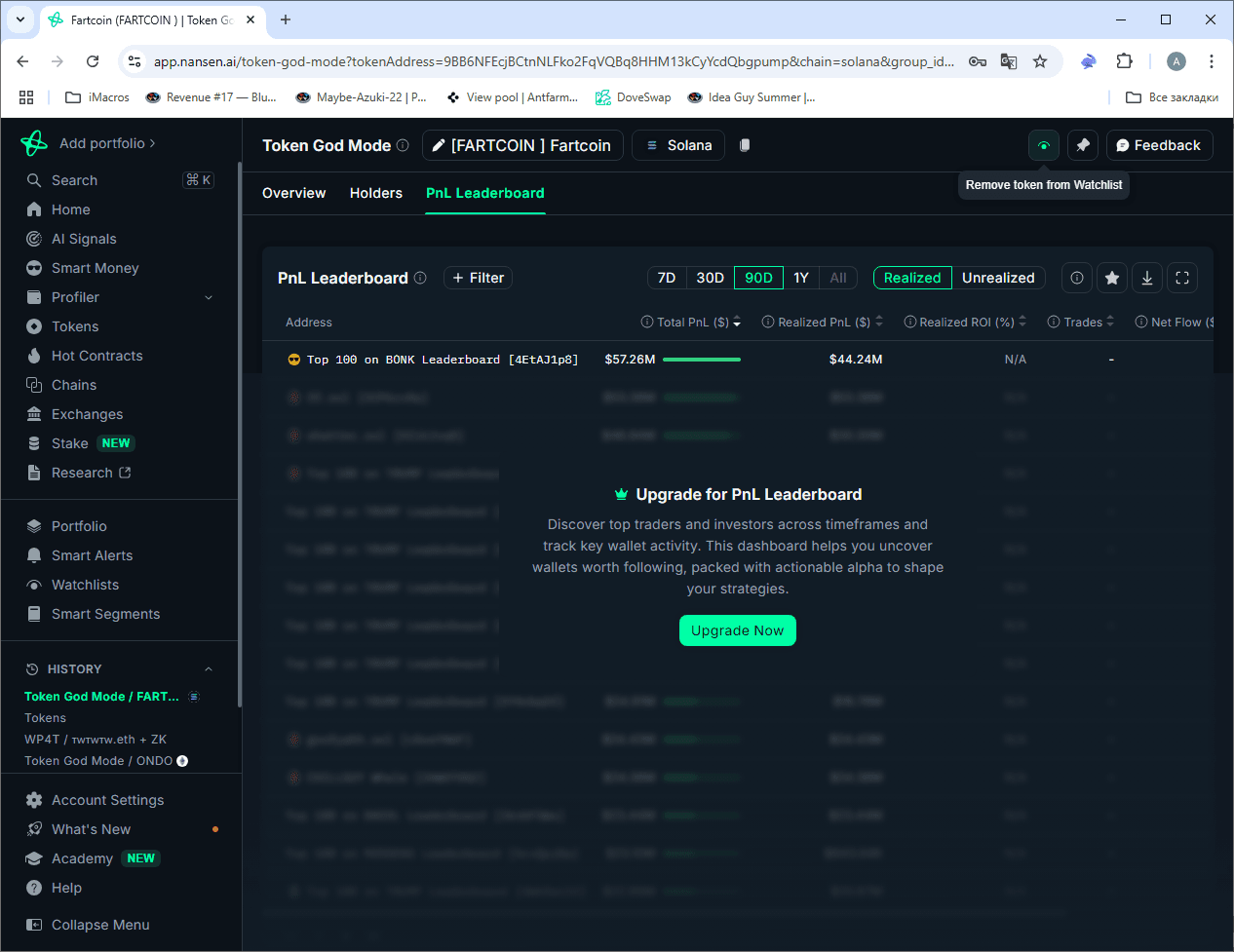This screenshot has height=952, width=1234.
Task: Click Upgrade Now button
Action: tap(738, 630)
